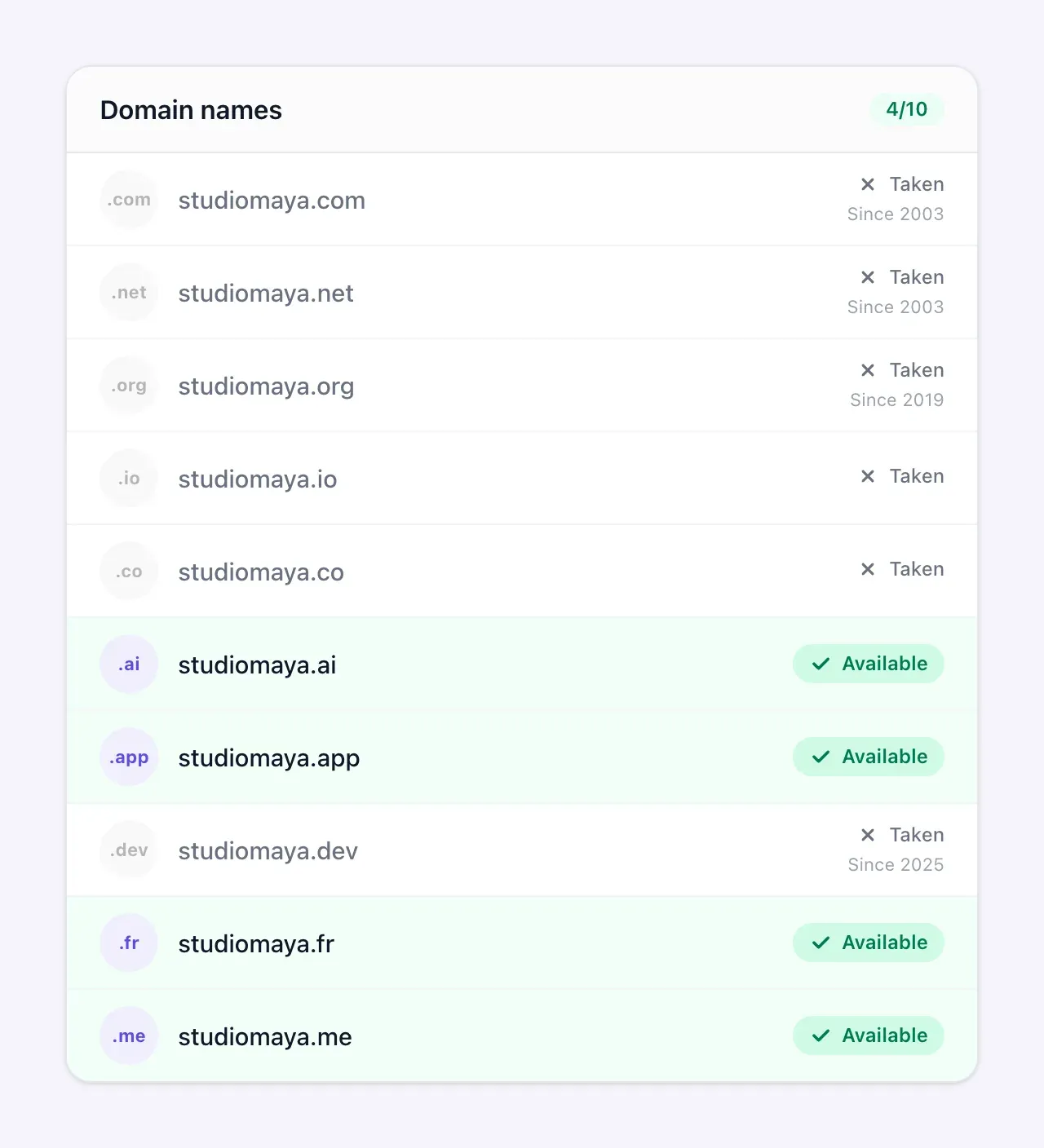This screenshot has height=1148, width=1044.
Task: Select Available badge for studiomaya.app
Action: (869, 757)
